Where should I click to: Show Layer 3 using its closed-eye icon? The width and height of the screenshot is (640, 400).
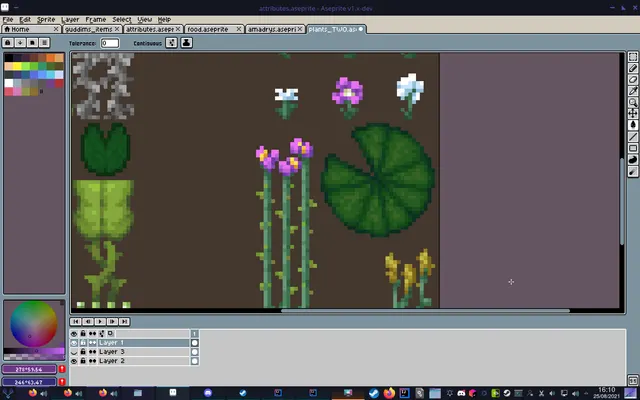74,352
